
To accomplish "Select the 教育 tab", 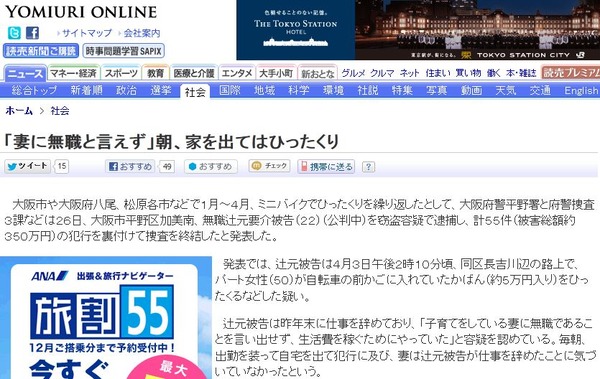I will (155, 73).
